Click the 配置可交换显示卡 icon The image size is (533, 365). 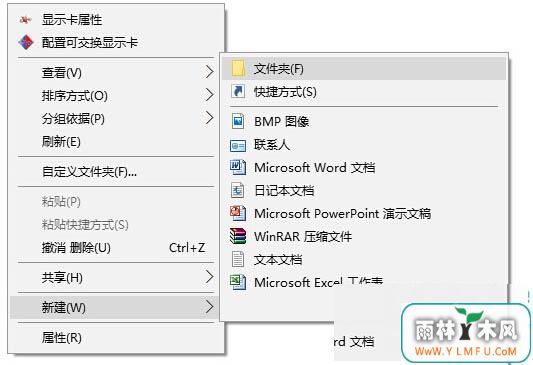[26, 42]
